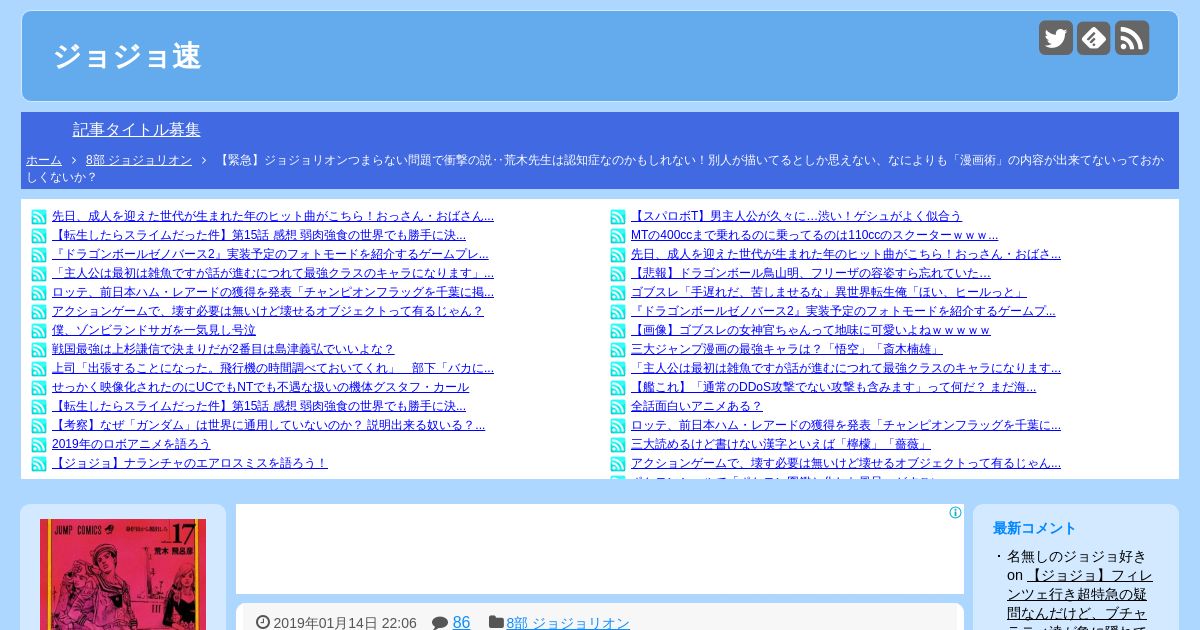Click the comment bubble icon by 86

440,623
